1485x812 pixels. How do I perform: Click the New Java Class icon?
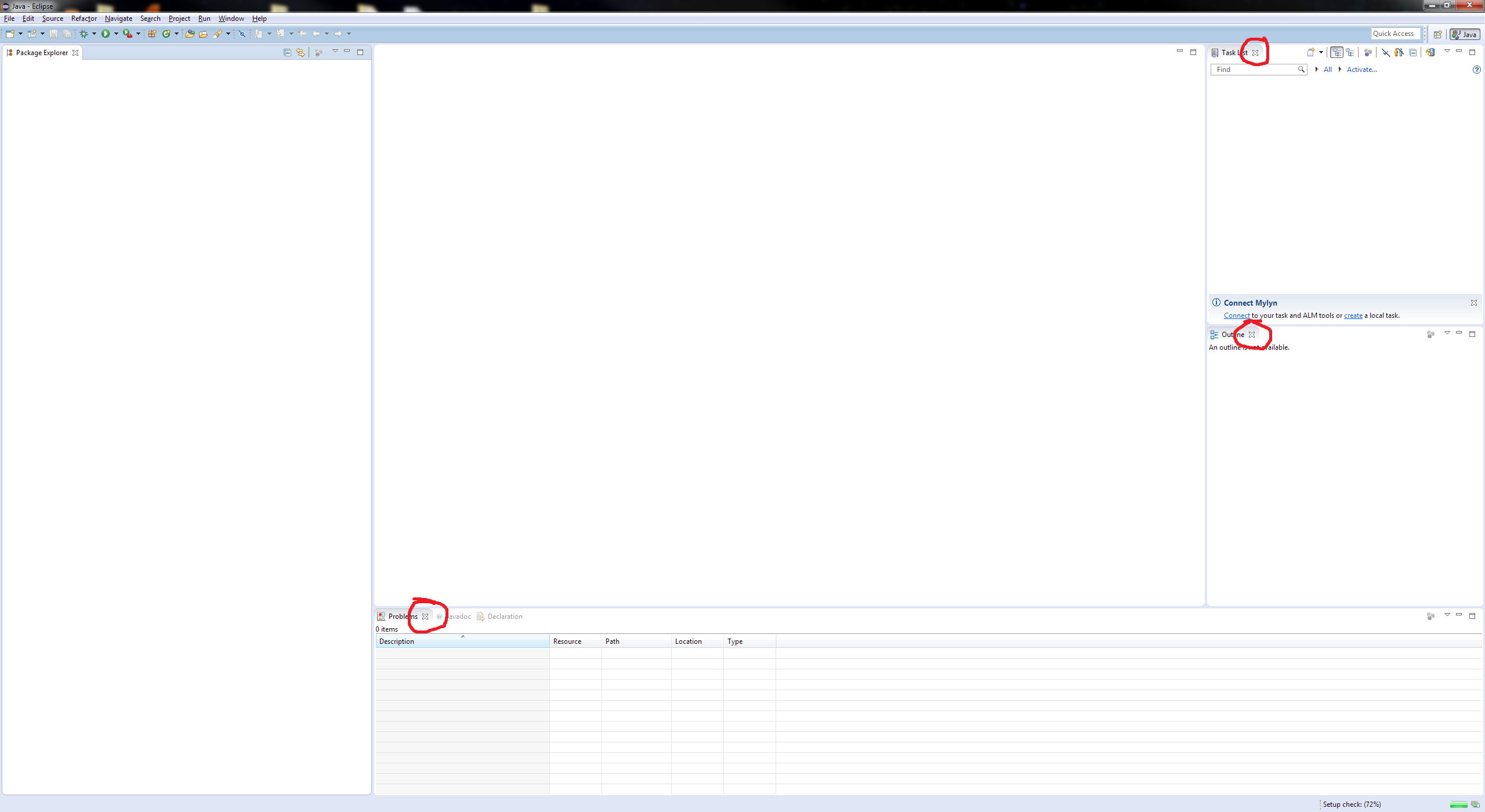pos(166,34)
